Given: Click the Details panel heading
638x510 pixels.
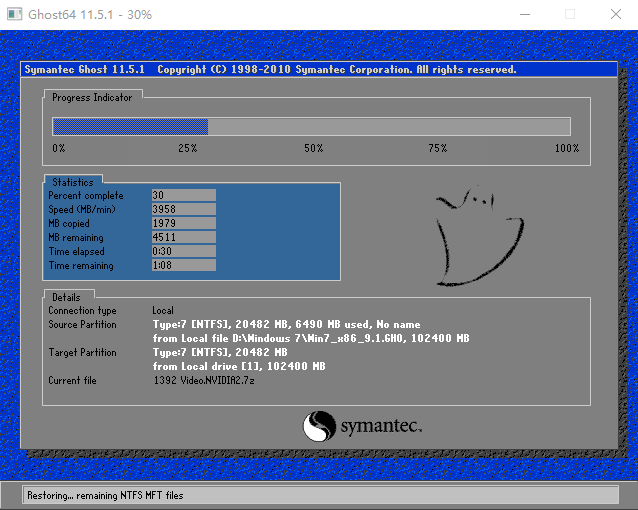Looking at the screenshot, I should (x=66, y=297).
